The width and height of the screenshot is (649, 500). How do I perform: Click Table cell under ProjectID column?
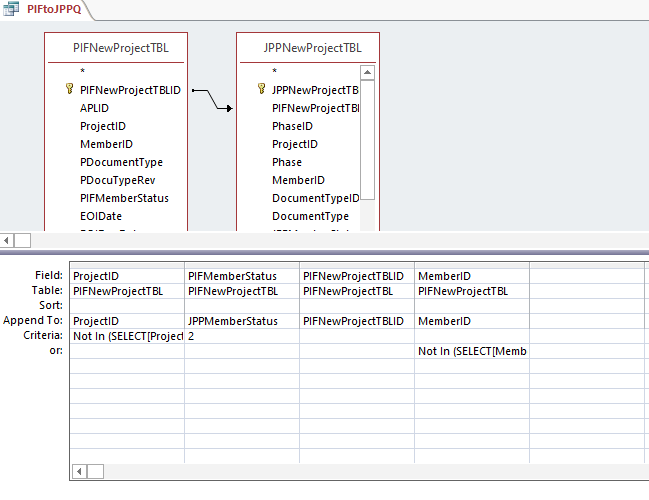[127, 291]
